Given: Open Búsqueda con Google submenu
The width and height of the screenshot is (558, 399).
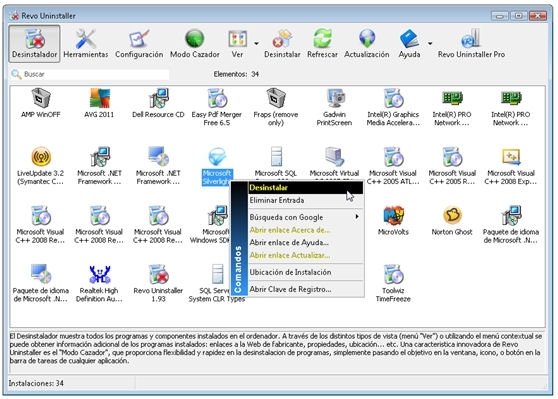Looking at the screenshot, I should [x=306, y=217].
